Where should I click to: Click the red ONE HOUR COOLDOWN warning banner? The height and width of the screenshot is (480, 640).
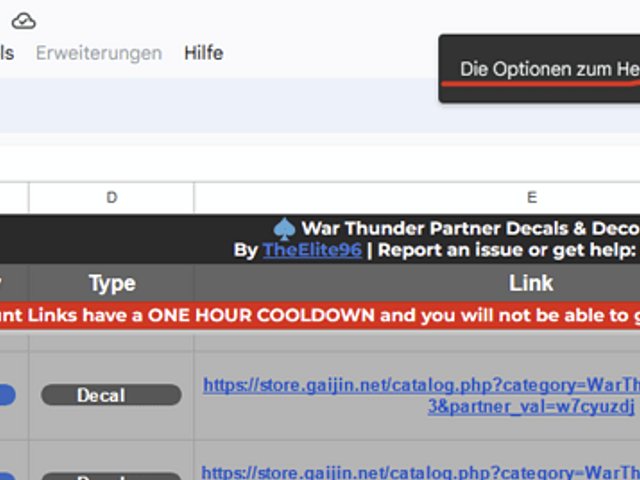pos(320,314)
